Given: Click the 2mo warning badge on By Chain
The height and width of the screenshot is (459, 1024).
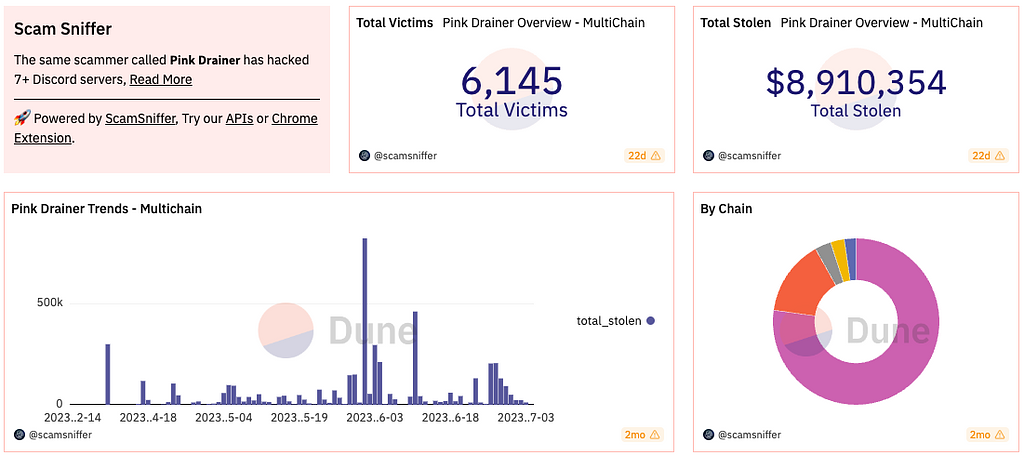Looking at the screenshot, I should (986, 435).
